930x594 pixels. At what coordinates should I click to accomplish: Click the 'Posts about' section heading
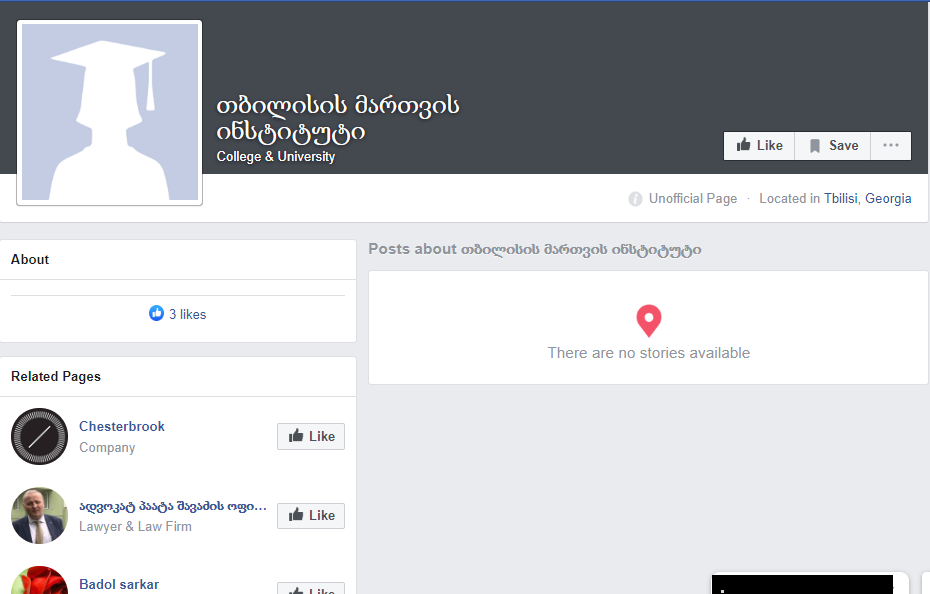tap(534, 250)
